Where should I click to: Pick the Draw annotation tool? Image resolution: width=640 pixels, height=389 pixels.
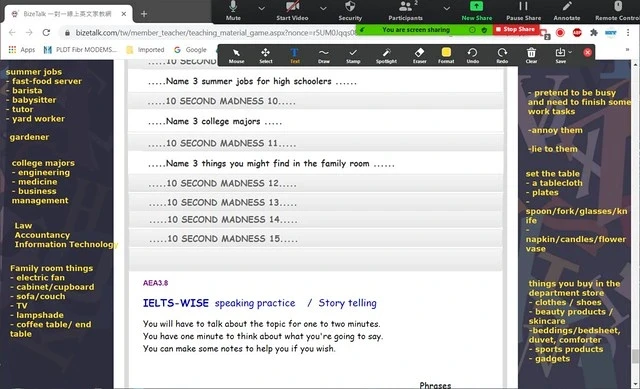click(x=324, y=56)
